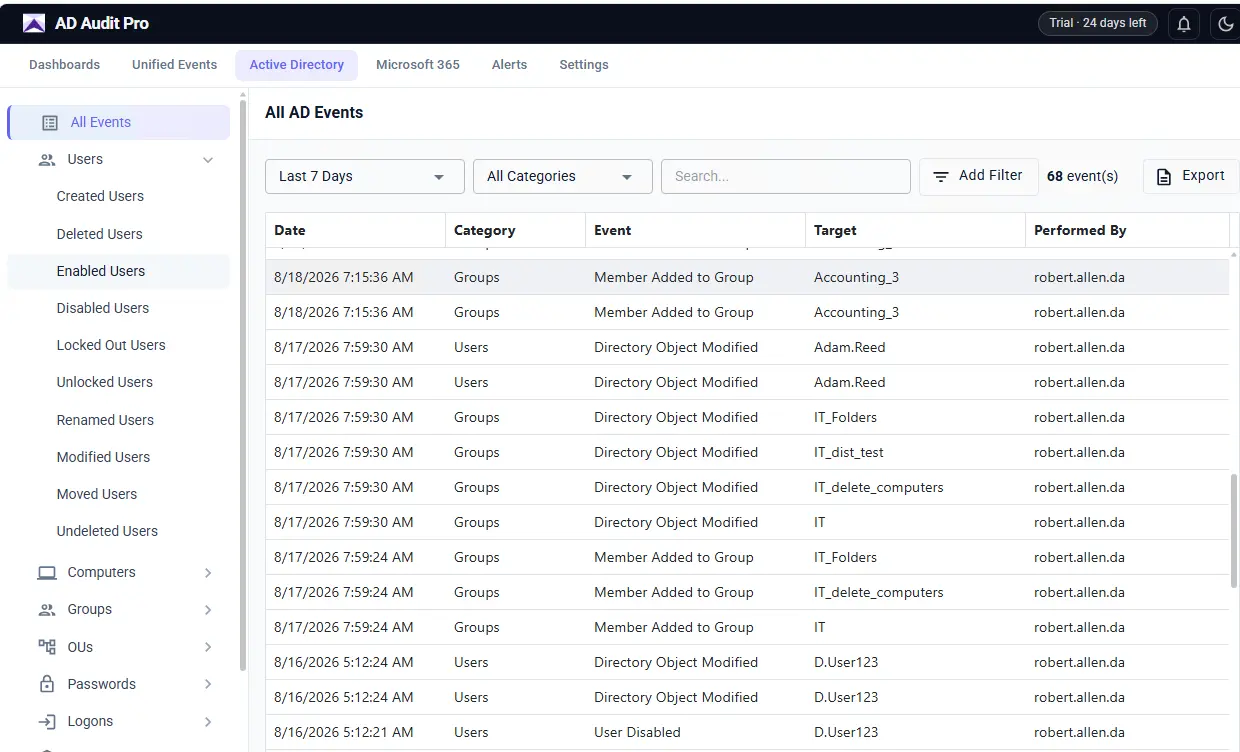Open Unlocked Users report
The width and height of the screenshot is (1240, 752).
coord(105,383)
